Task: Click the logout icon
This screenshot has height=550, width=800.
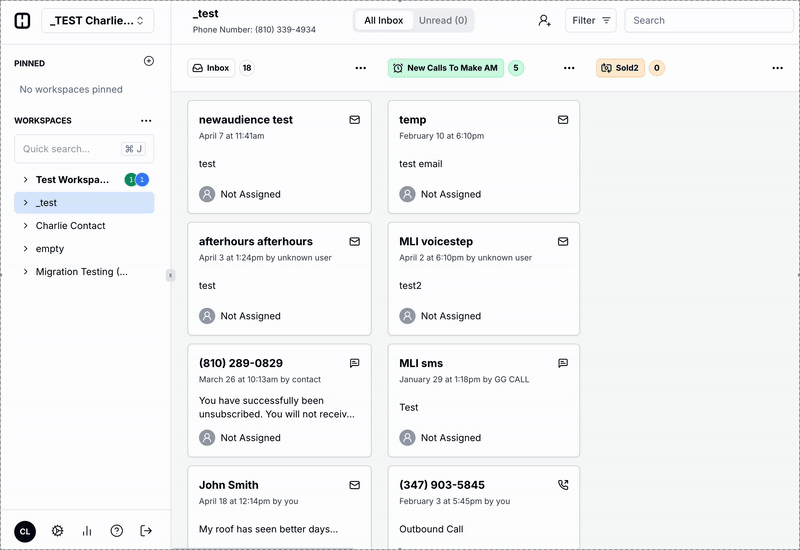Action: click(x=146, y=531)
